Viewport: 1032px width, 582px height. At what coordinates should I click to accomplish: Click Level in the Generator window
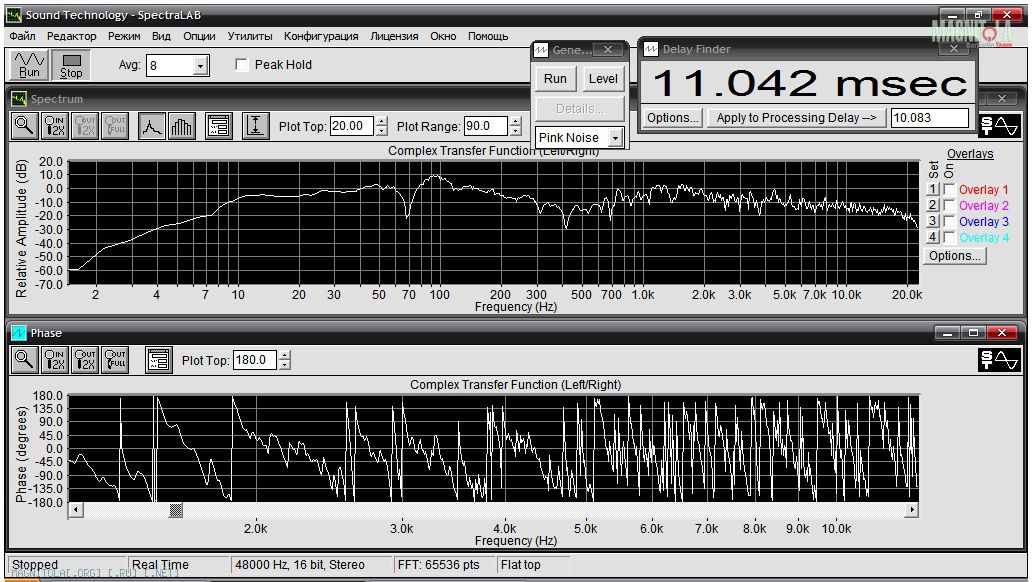point(603,79)
